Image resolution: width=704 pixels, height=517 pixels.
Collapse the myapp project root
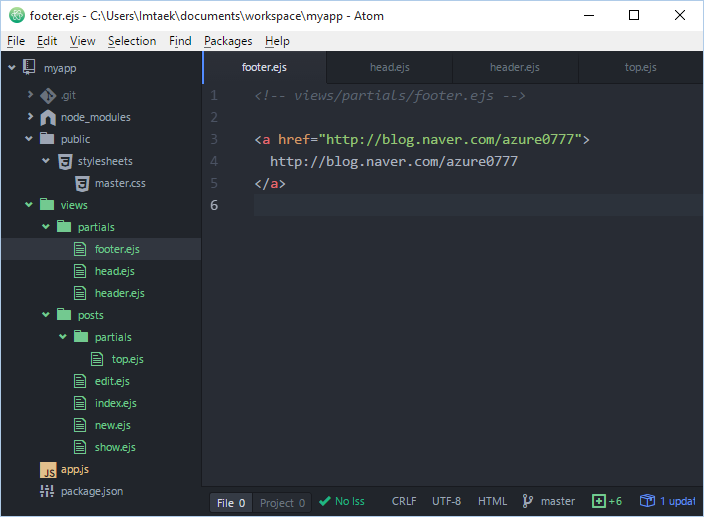12,68
